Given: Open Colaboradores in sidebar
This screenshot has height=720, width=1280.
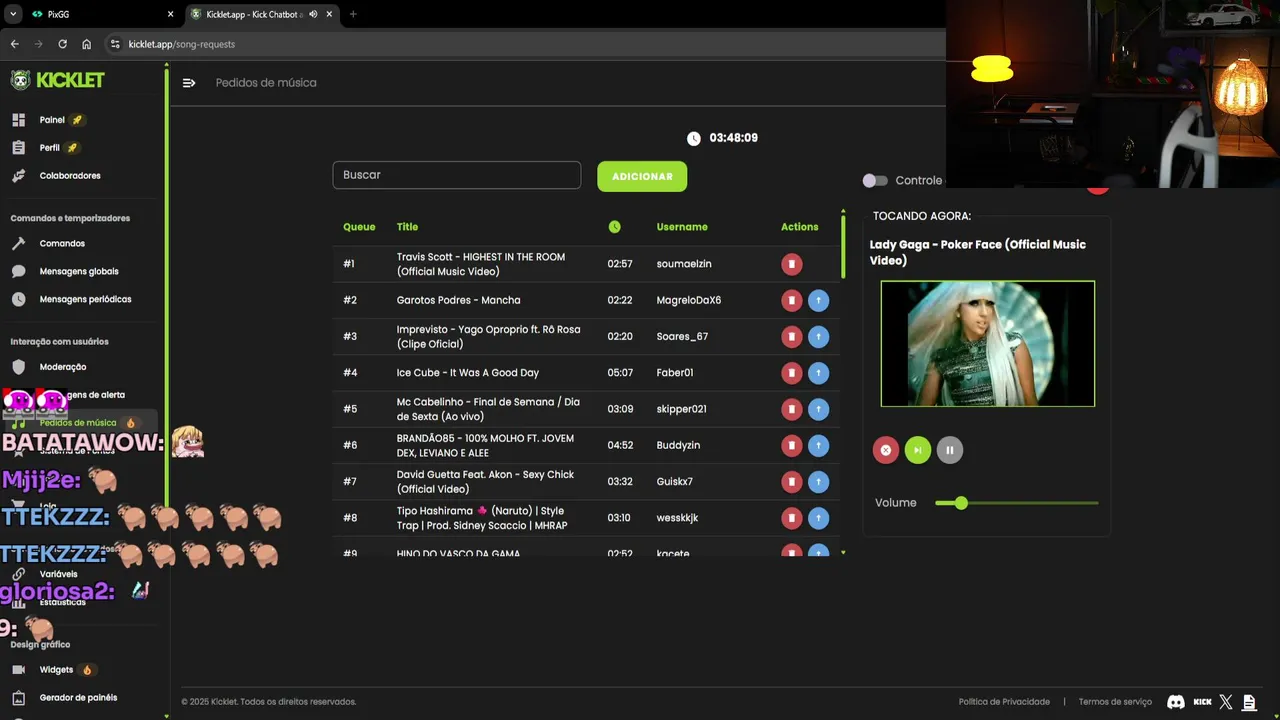Looking at the screenshot, I should (x=70, y=176).
